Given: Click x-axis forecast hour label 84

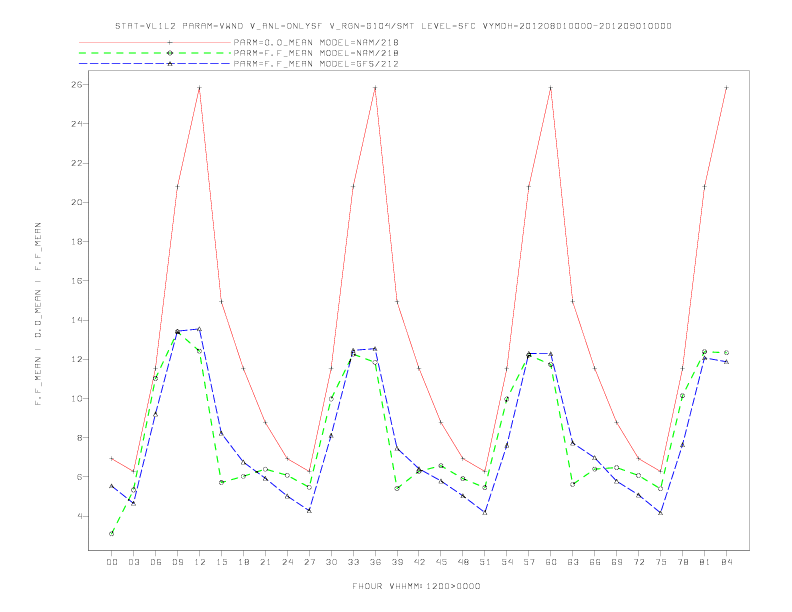Looking at the screenshot, I should point(726,562).
